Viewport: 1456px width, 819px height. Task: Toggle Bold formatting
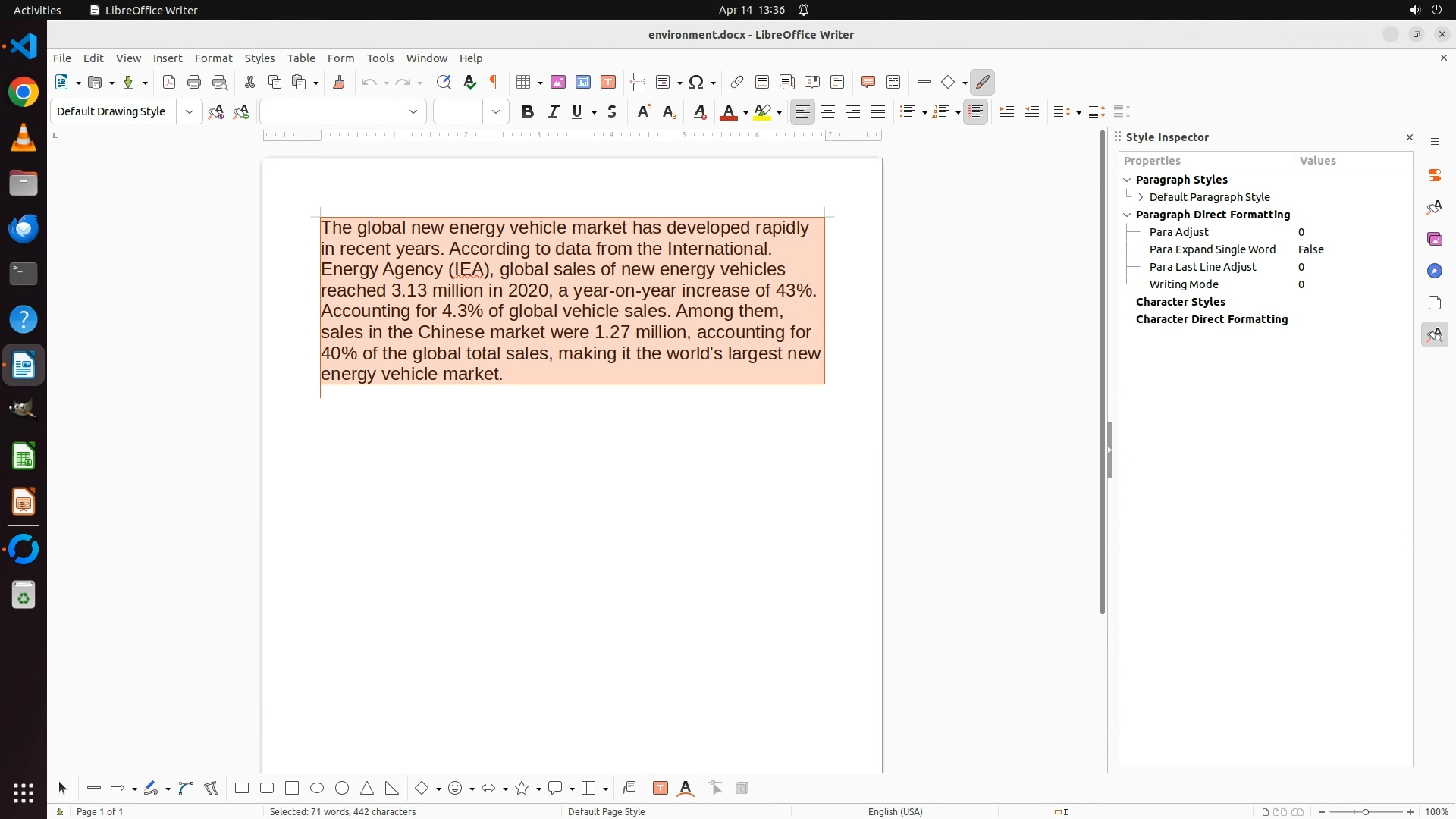[x=528, y=112]
